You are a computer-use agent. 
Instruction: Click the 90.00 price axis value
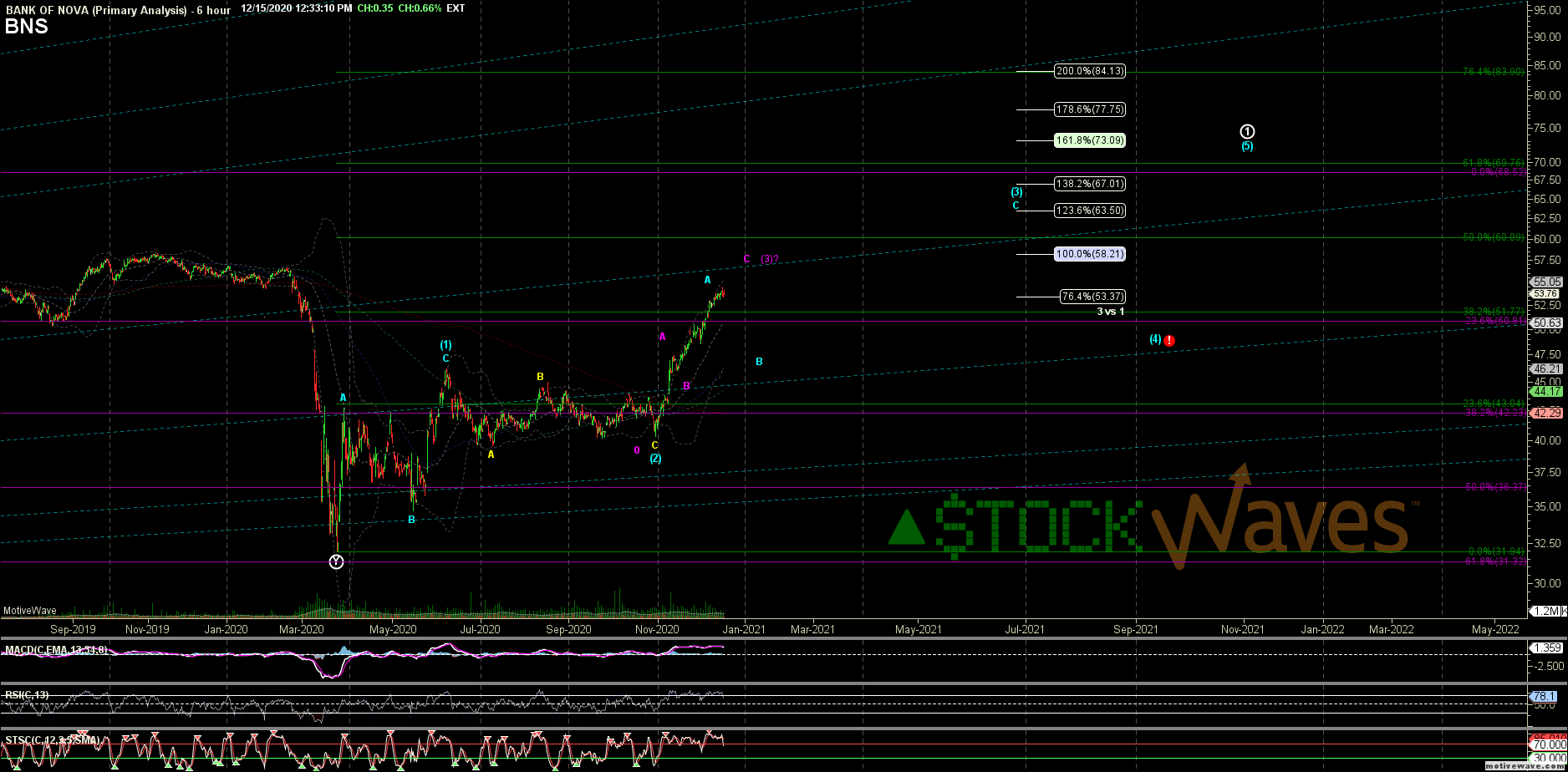coord(1549,37)
